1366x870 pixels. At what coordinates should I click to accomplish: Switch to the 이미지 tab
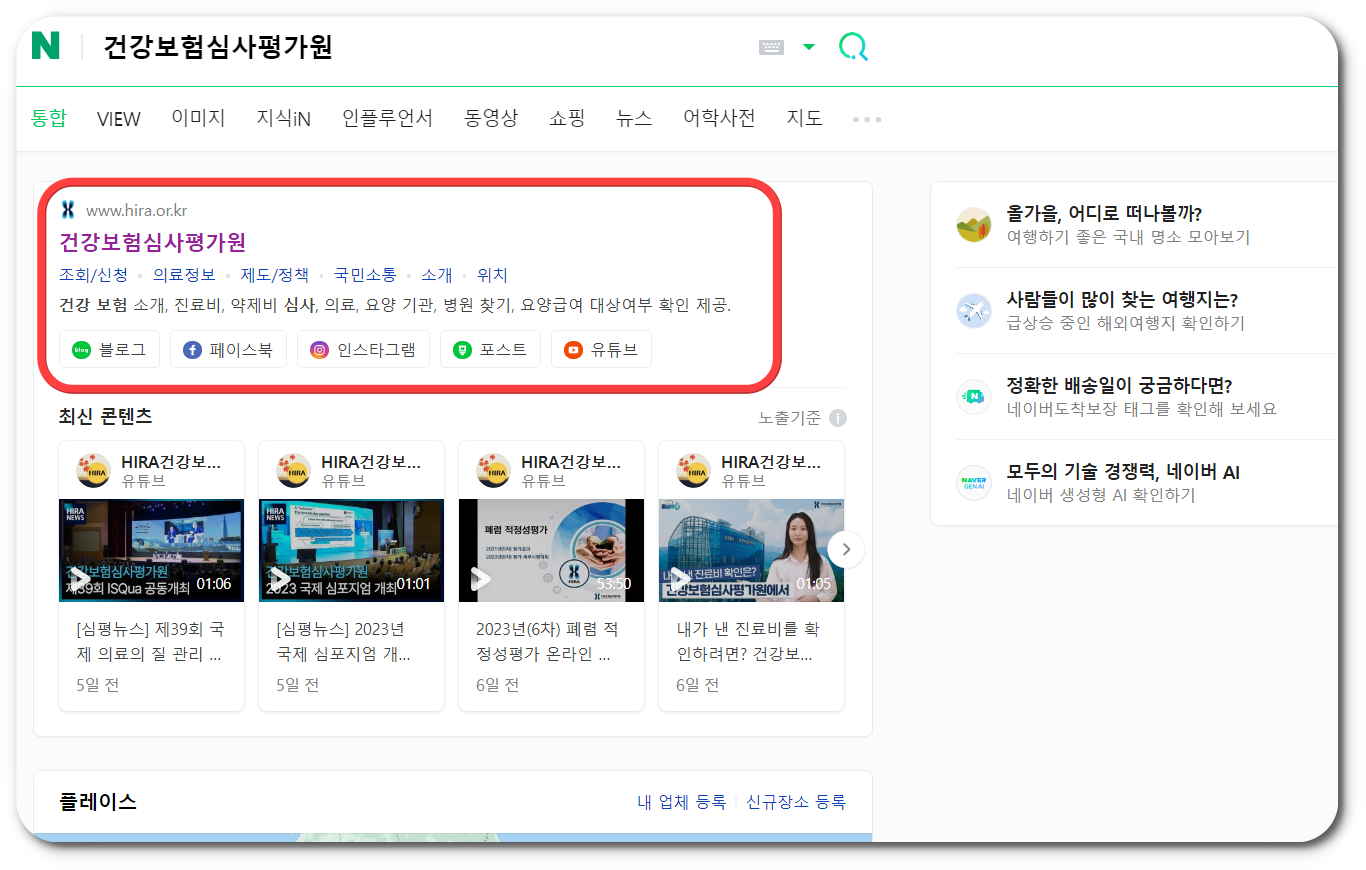click(197, 118)
